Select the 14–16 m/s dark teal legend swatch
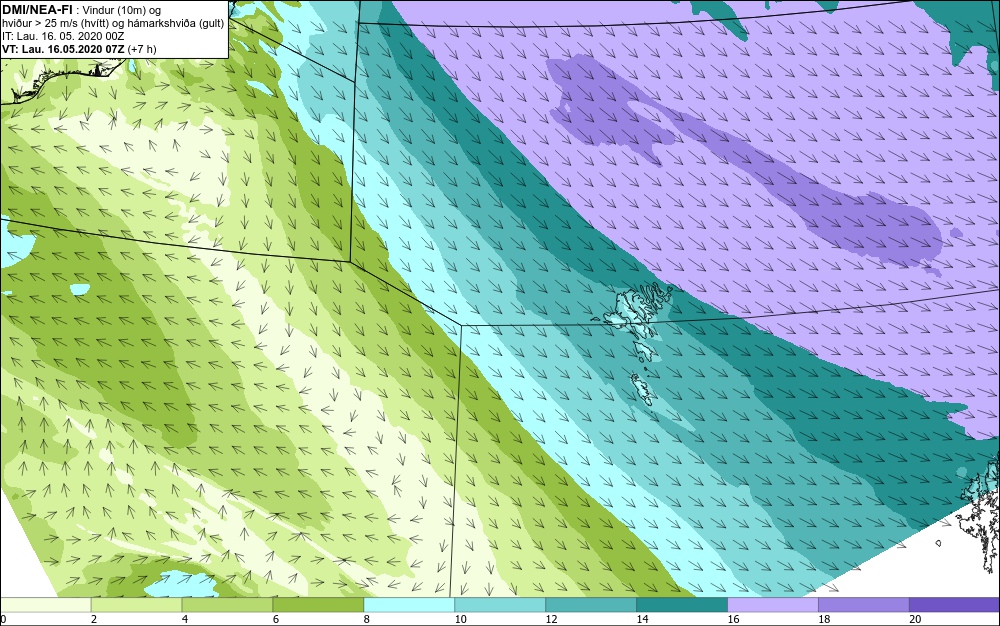The height and width of the screenshot is (626, 1000). click(682, 604)
